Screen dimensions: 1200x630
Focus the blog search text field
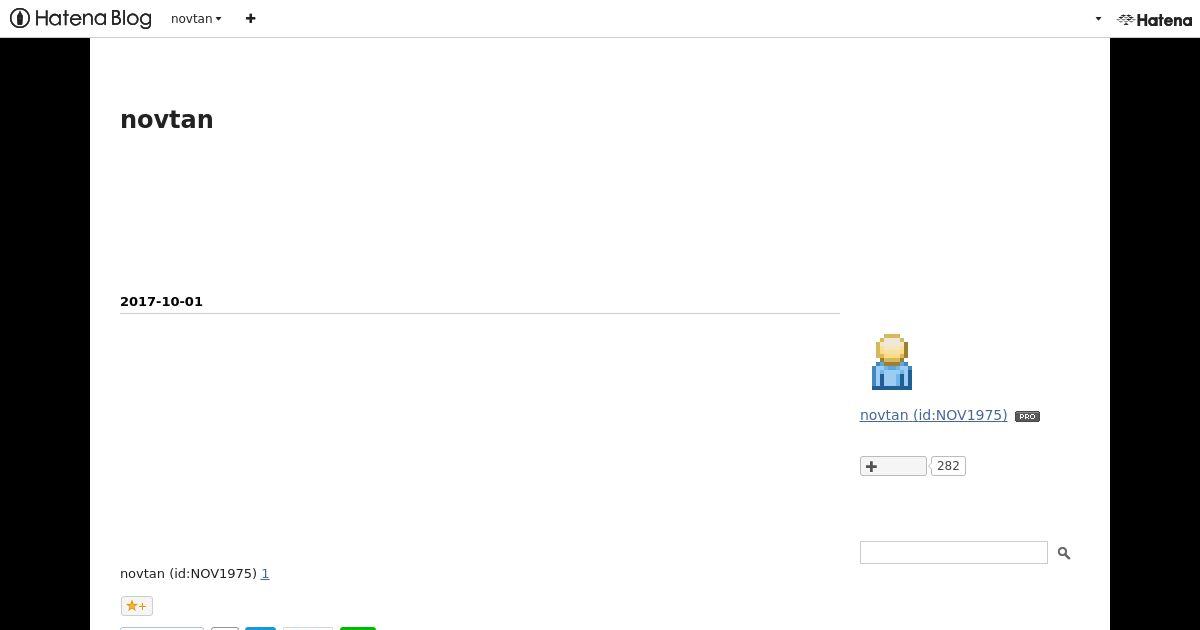click(x=954, y=553)
